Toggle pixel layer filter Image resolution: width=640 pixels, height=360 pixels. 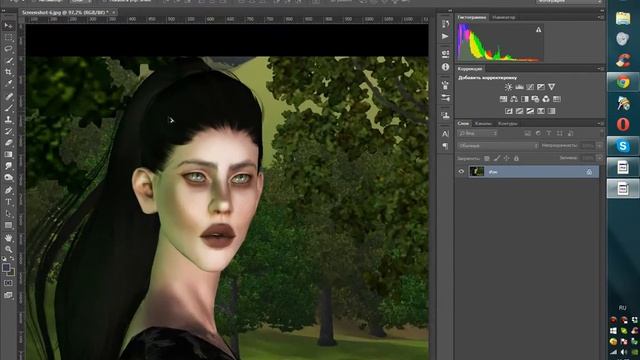527,133
